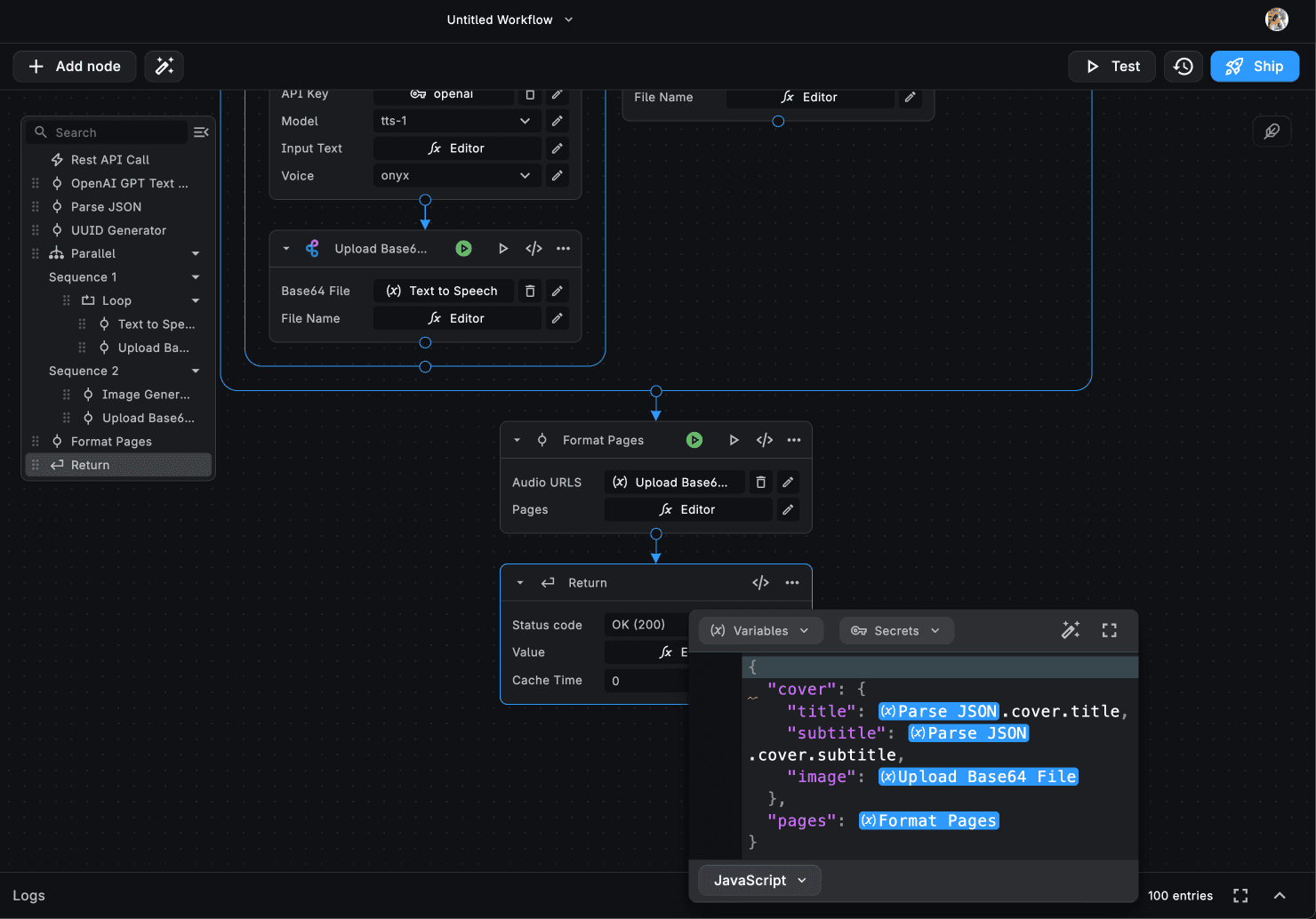Delete the Audio URLS variable with the trash icon
This screenshot has width=1316, height=919.
(760, 483)
